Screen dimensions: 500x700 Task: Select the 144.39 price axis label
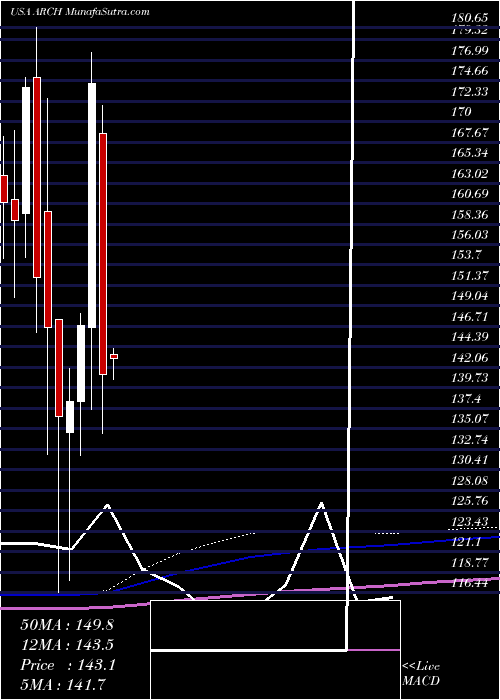coord(470,338)
